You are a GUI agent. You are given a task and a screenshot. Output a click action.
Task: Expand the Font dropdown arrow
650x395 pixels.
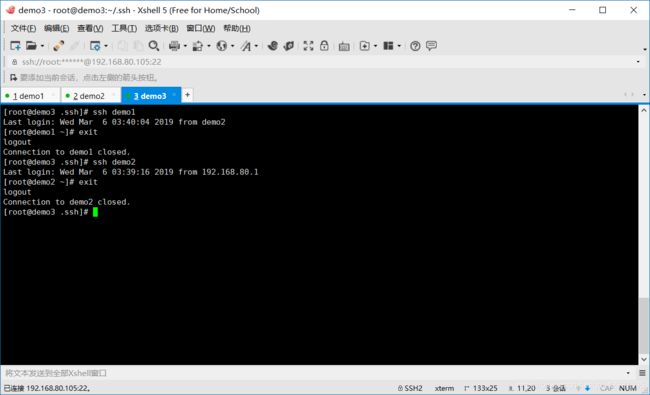256,46
